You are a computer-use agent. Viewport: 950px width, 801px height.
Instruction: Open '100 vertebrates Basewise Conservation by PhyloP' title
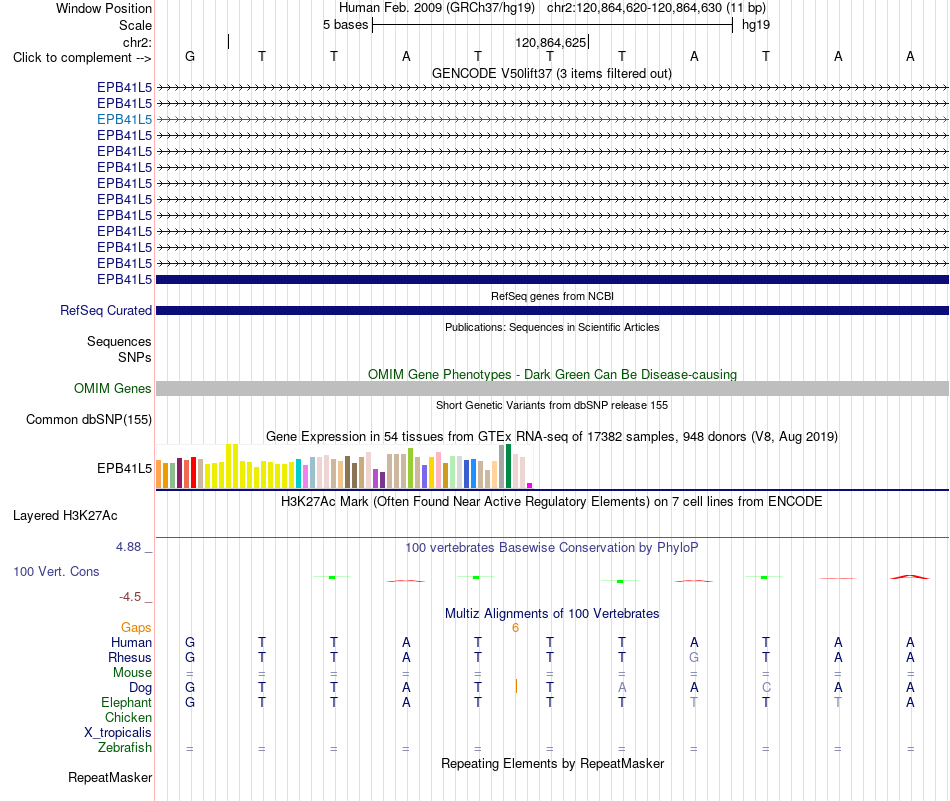(x=552, y=548)
